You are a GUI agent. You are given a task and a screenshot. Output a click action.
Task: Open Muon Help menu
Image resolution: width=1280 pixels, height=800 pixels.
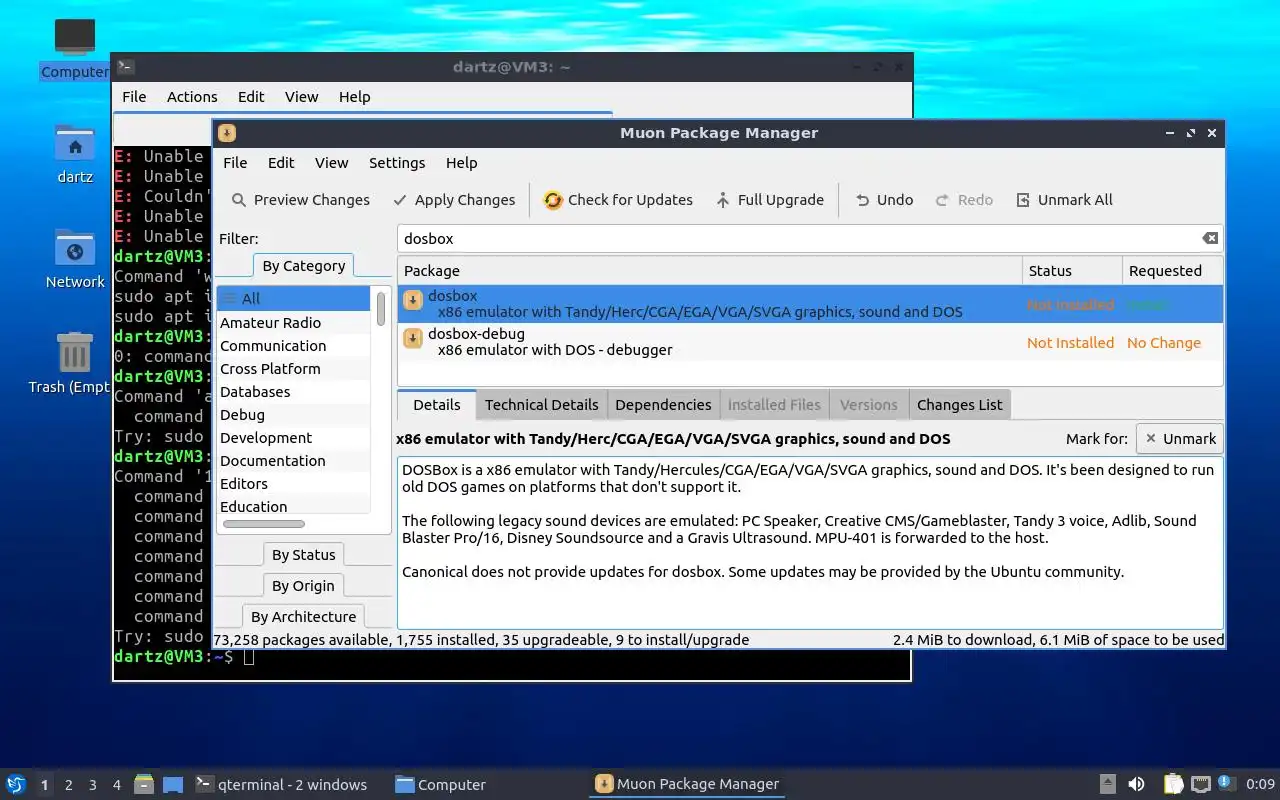pyautogui.click(x=461, y=163)
